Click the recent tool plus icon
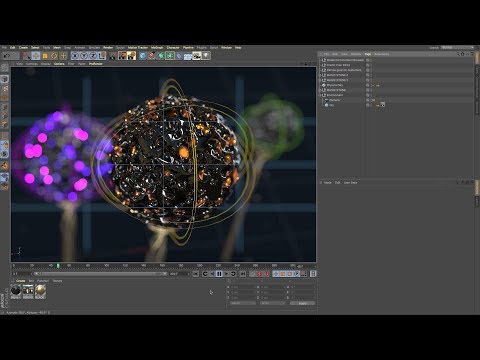Screen dimensions: 480x360 [x=63, y=56]
